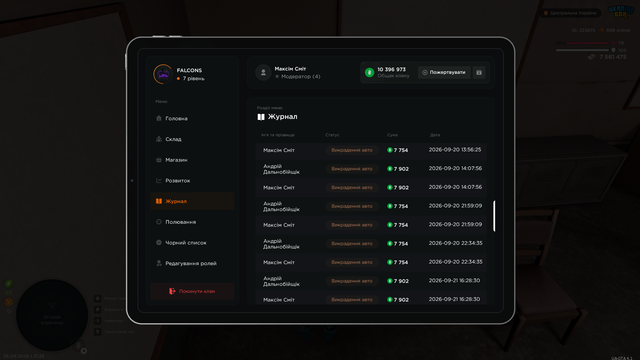This screenshot has height=360, width=640.
Task: Click the plus icon inside Пожертвувати button
Action: tap(424, 72)
